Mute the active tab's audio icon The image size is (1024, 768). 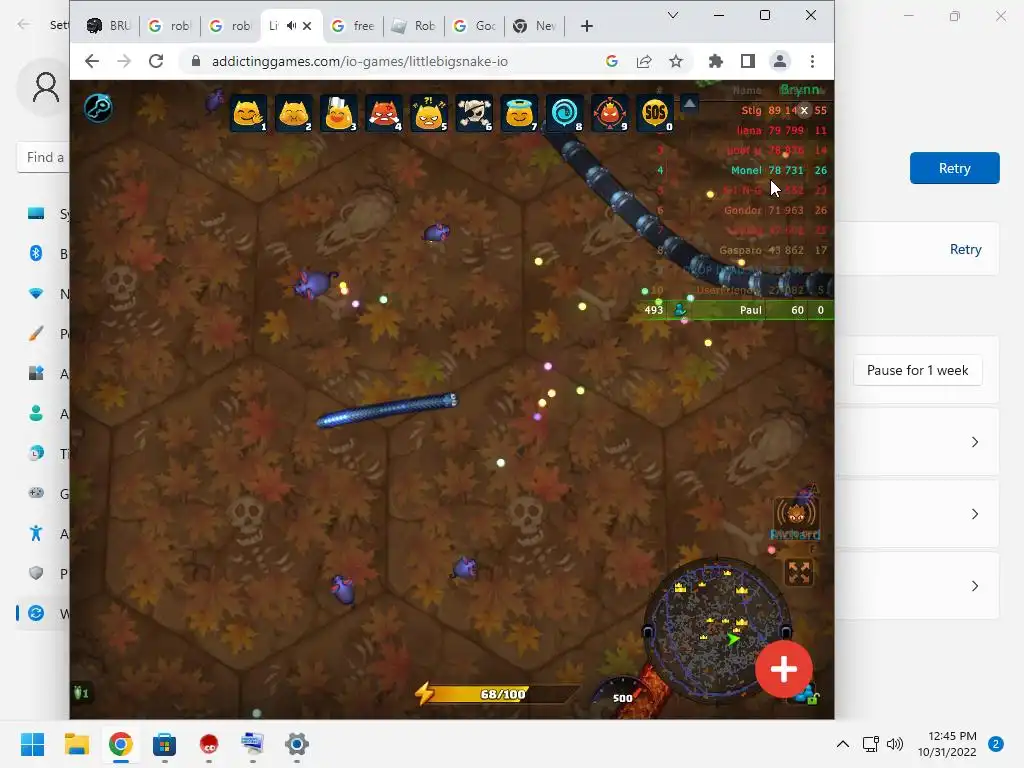point(291,26)
